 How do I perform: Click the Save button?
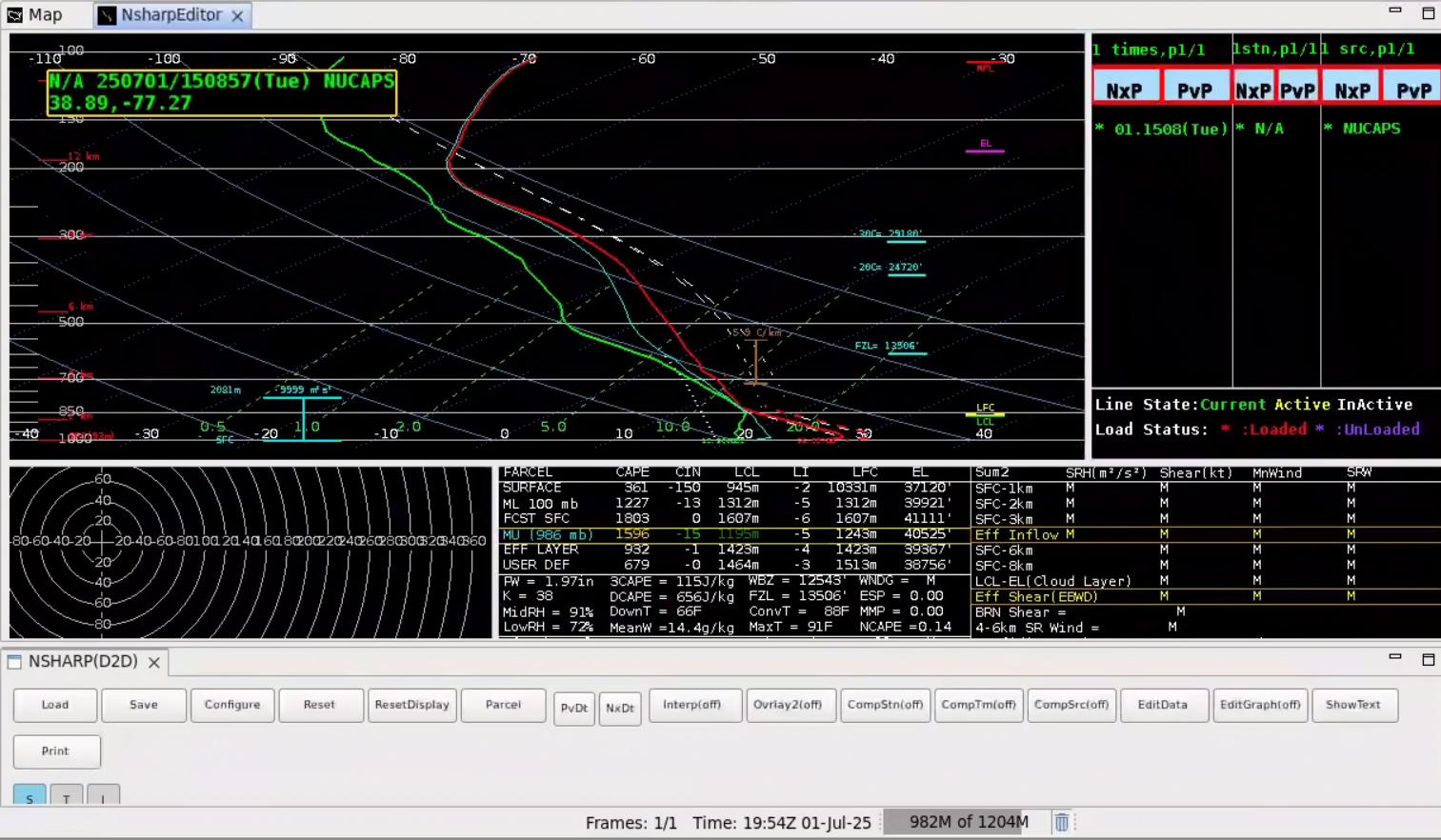[x=144, y=705]
